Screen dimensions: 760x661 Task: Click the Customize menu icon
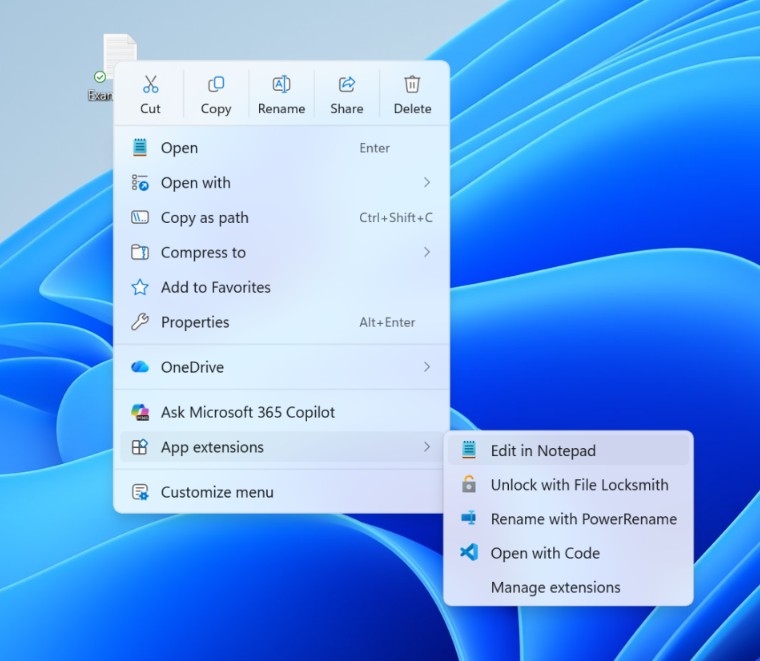point(140,492)
